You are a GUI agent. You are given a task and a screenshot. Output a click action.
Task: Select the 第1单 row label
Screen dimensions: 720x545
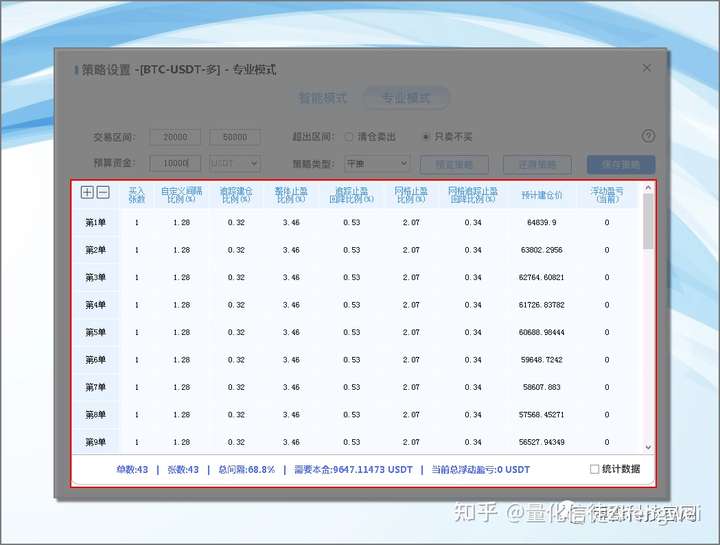click(x=96, y=223)
